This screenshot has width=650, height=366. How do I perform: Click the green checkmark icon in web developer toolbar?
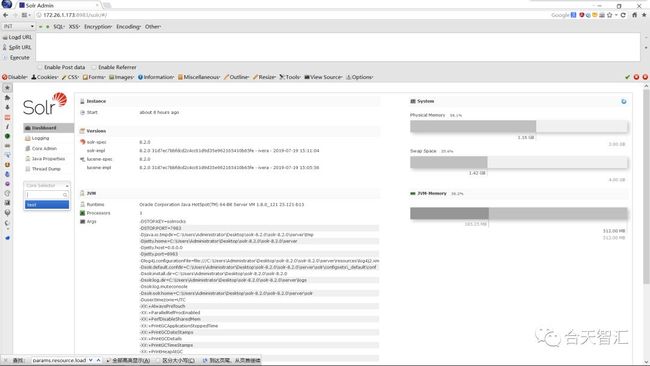point(627,77)
